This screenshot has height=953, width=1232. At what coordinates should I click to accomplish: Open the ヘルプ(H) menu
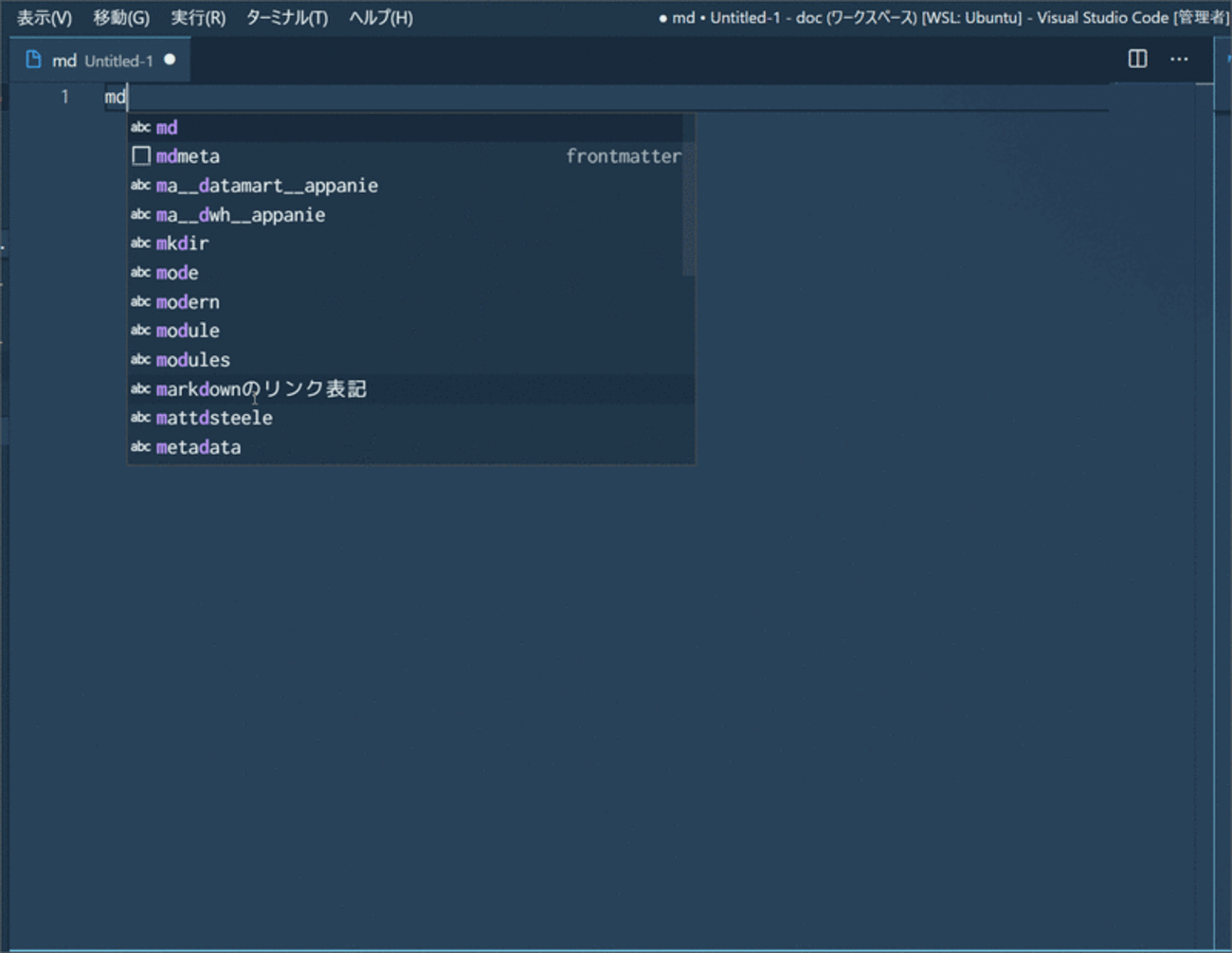tap(380, 18)
